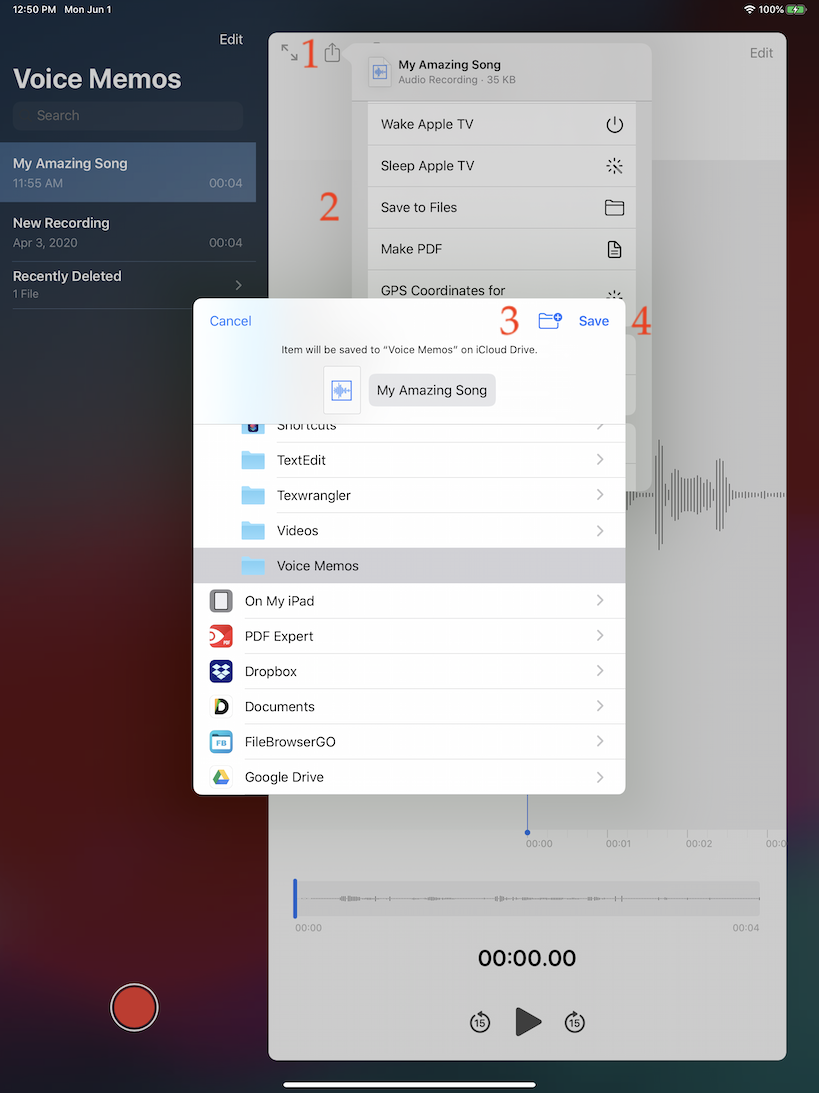Image resolution: width=819 pixels, height=1093 pixels.
Task: Expand the TextEdit folder chevron
Action: tap(600, 459)
